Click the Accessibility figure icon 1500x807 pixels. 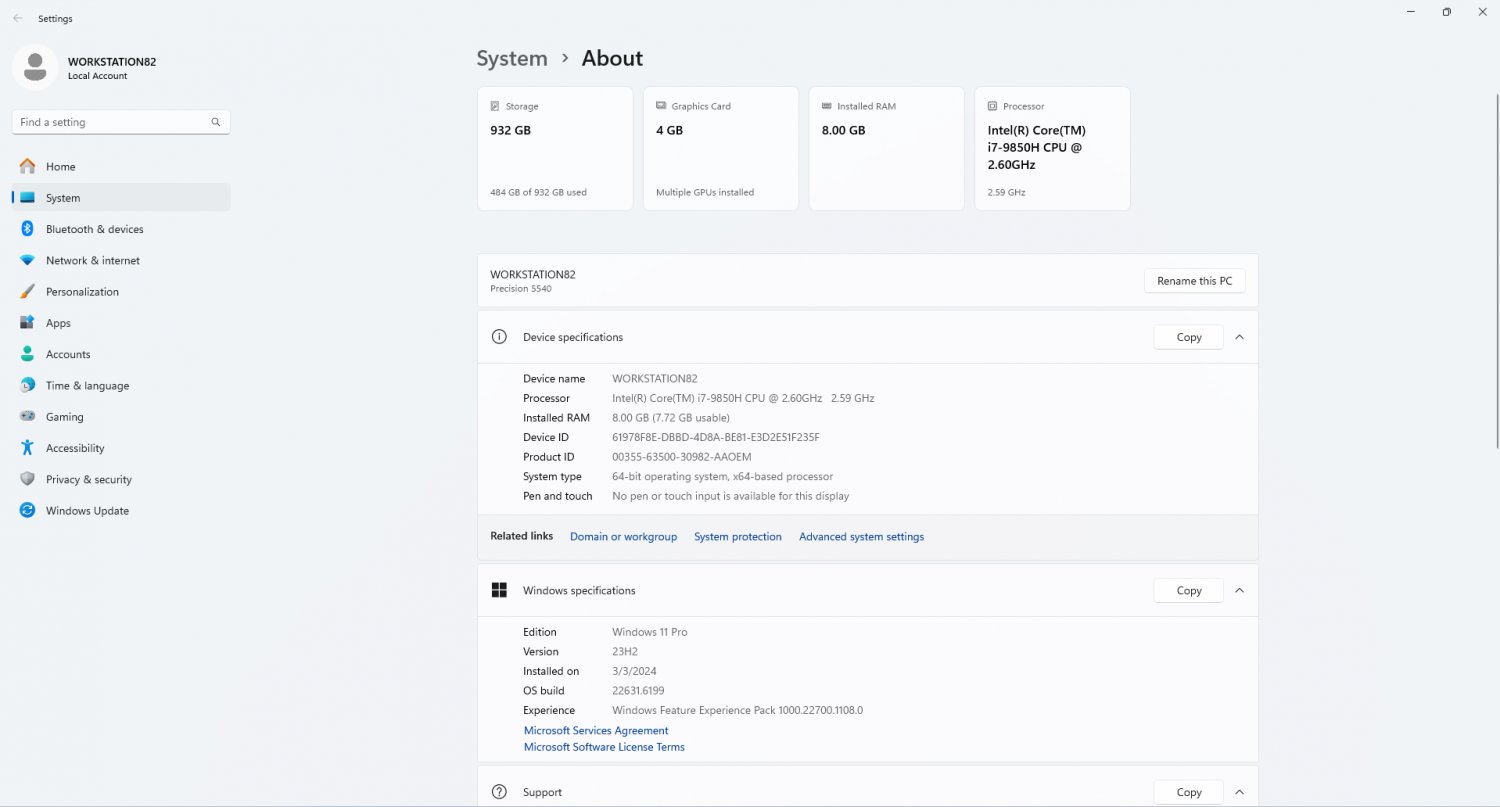[27, 448]
